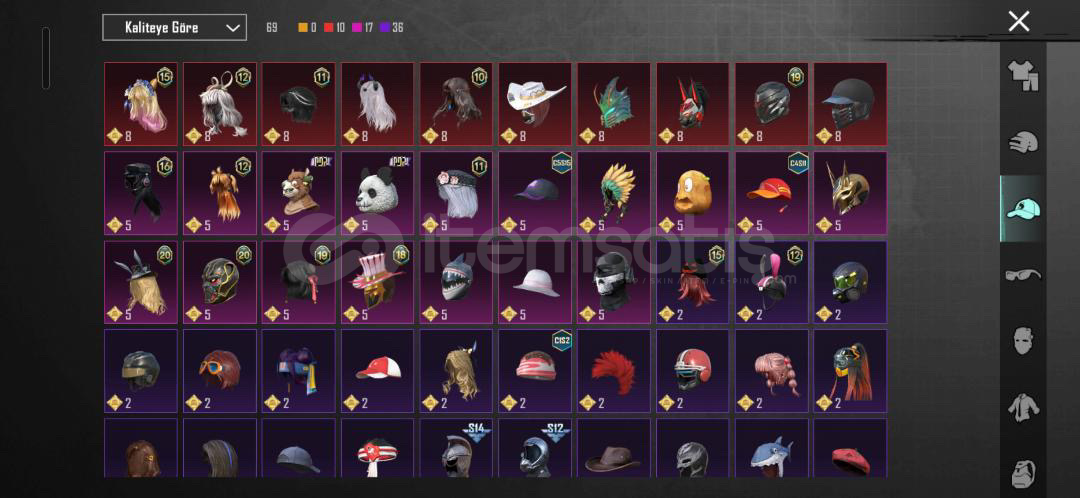
Task: Select the skull balaclava mask item
Action: (614, 282)
